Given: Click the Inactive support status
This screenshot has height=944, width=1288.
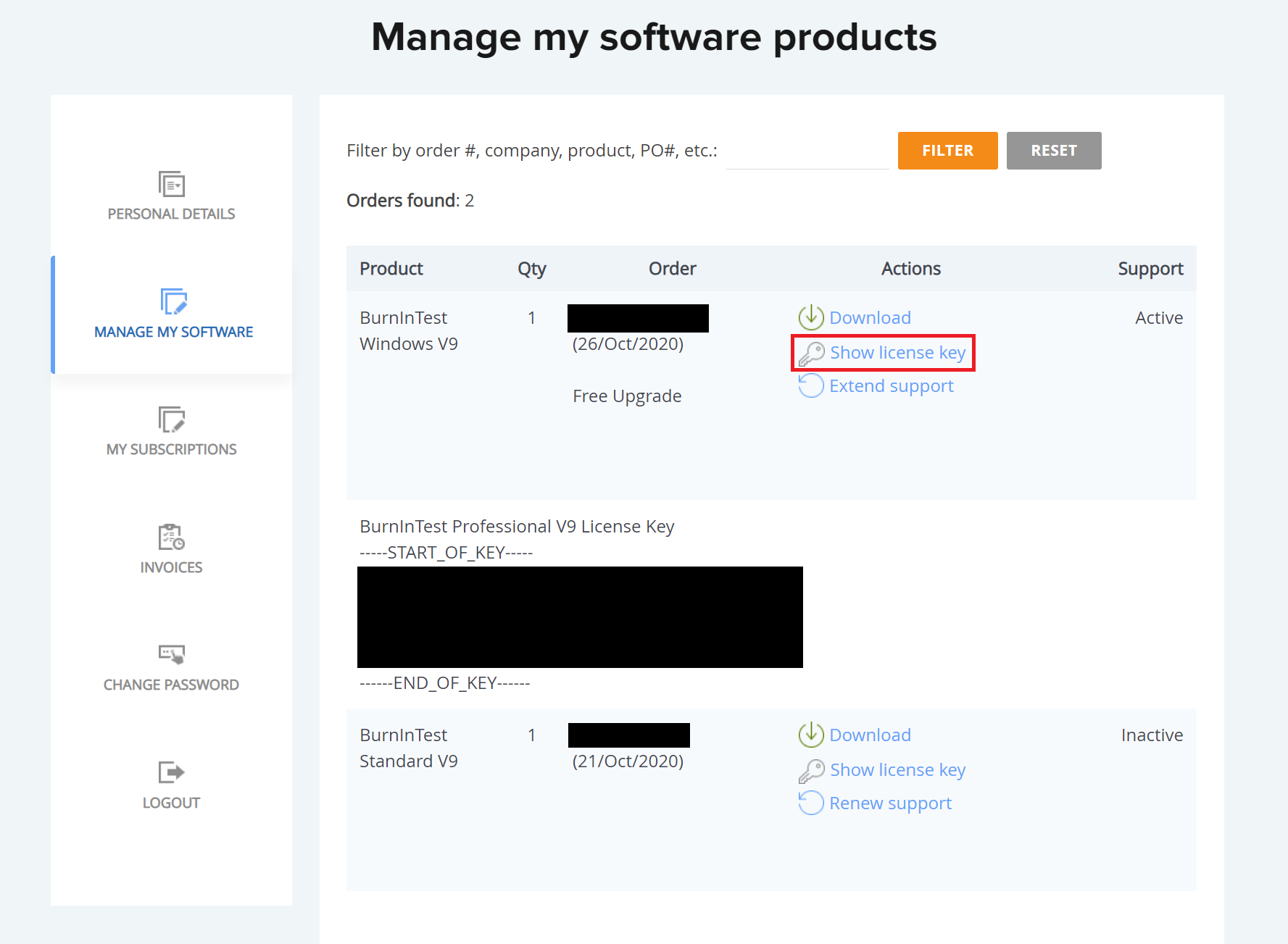Looking at the screenshot, I should point(1152,735).
